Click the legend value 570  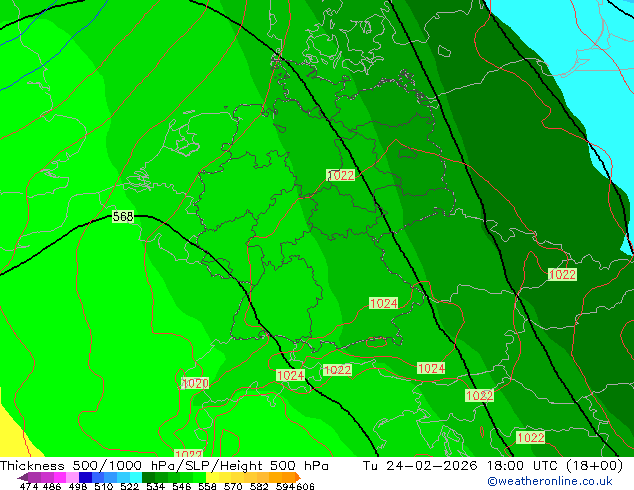click(233, 486)
